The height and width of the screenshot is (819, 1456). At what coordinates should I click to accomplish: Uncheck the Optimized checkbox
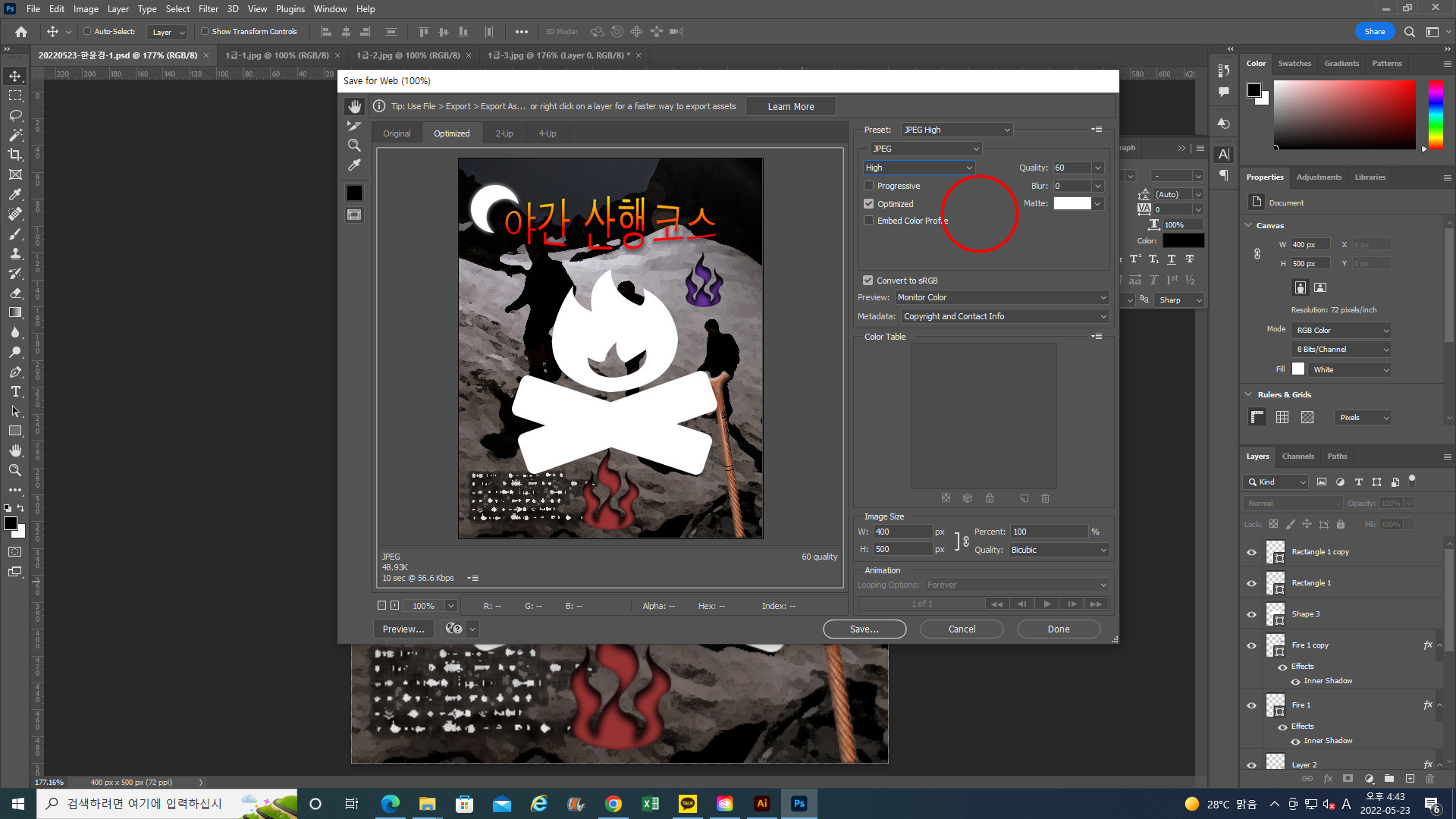pos(869,204)
